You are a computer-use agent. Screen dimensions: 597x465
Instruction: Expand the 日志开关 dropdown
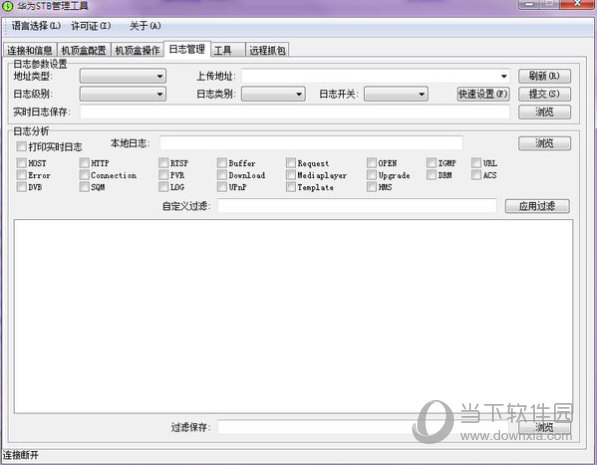point(396,94)
